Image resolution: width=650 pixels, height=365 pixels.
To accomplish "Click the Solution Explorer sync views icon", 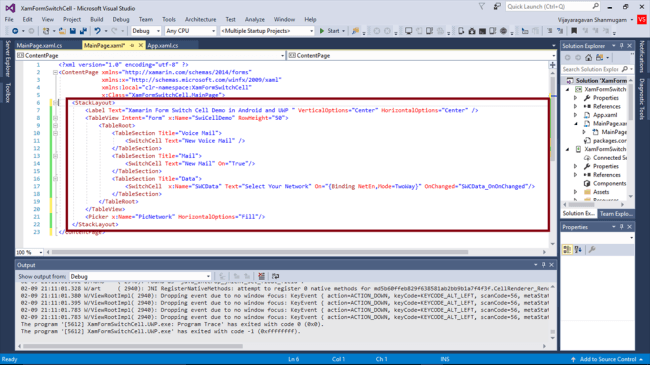I will 599,58.
